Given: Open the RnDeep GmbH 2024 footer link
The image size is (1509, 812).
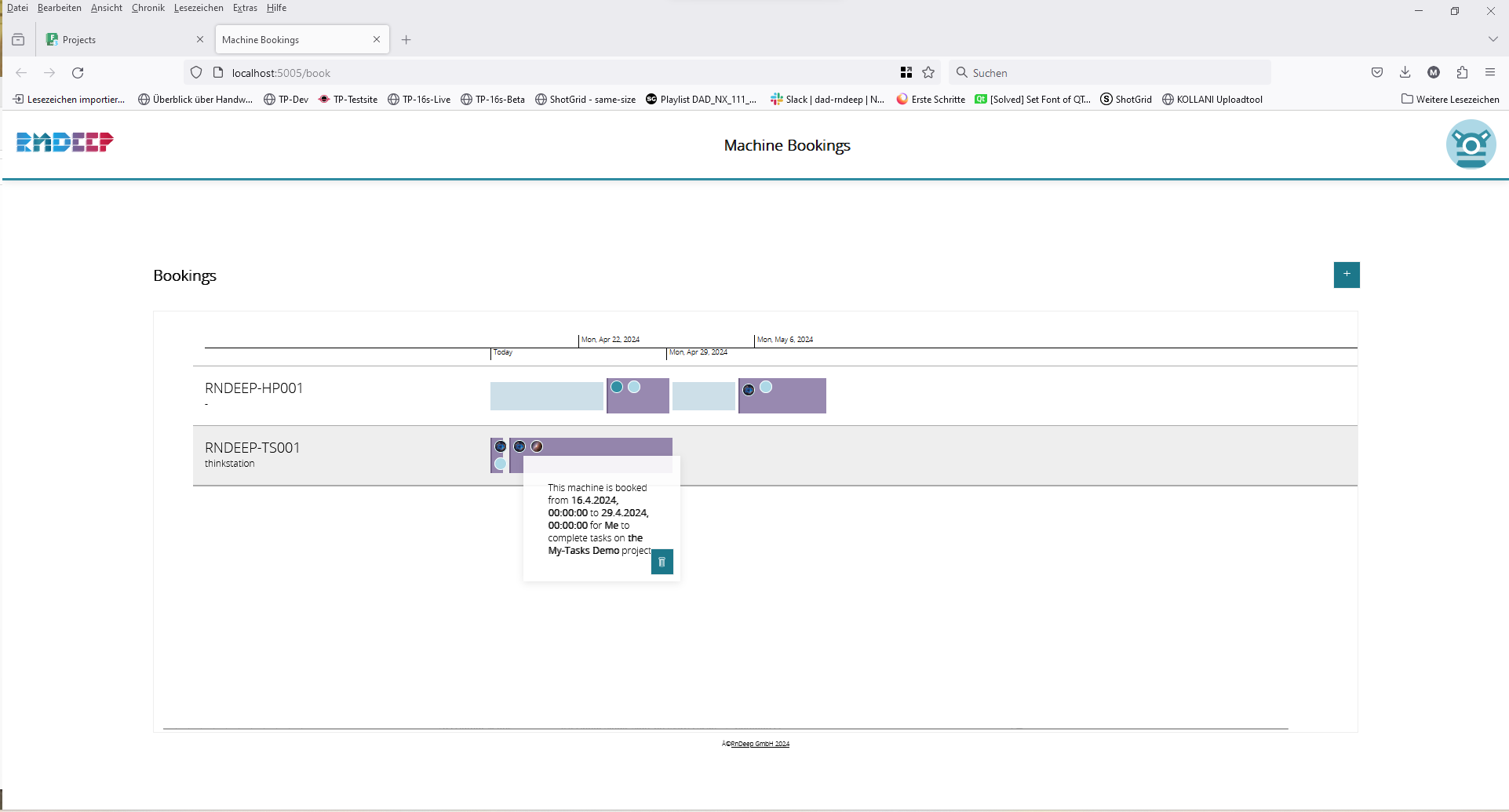Looking at the screenshot, I should tap(759, 744).
